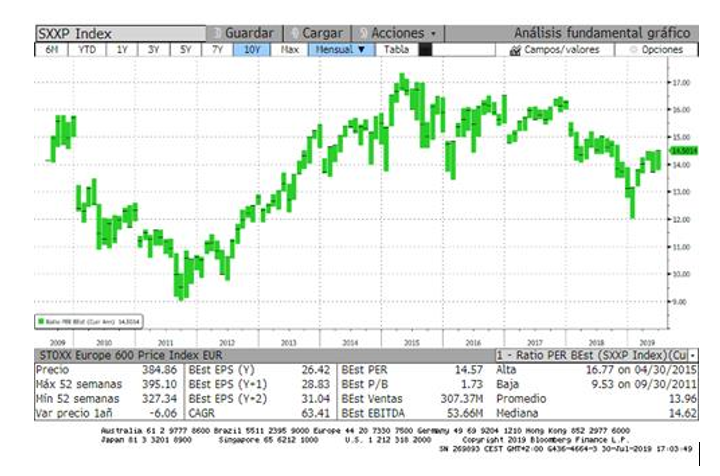The height and width of the screenshot is (476, 720).
Task: Click the BEst PER value 14.57
Action: point(468,370)
